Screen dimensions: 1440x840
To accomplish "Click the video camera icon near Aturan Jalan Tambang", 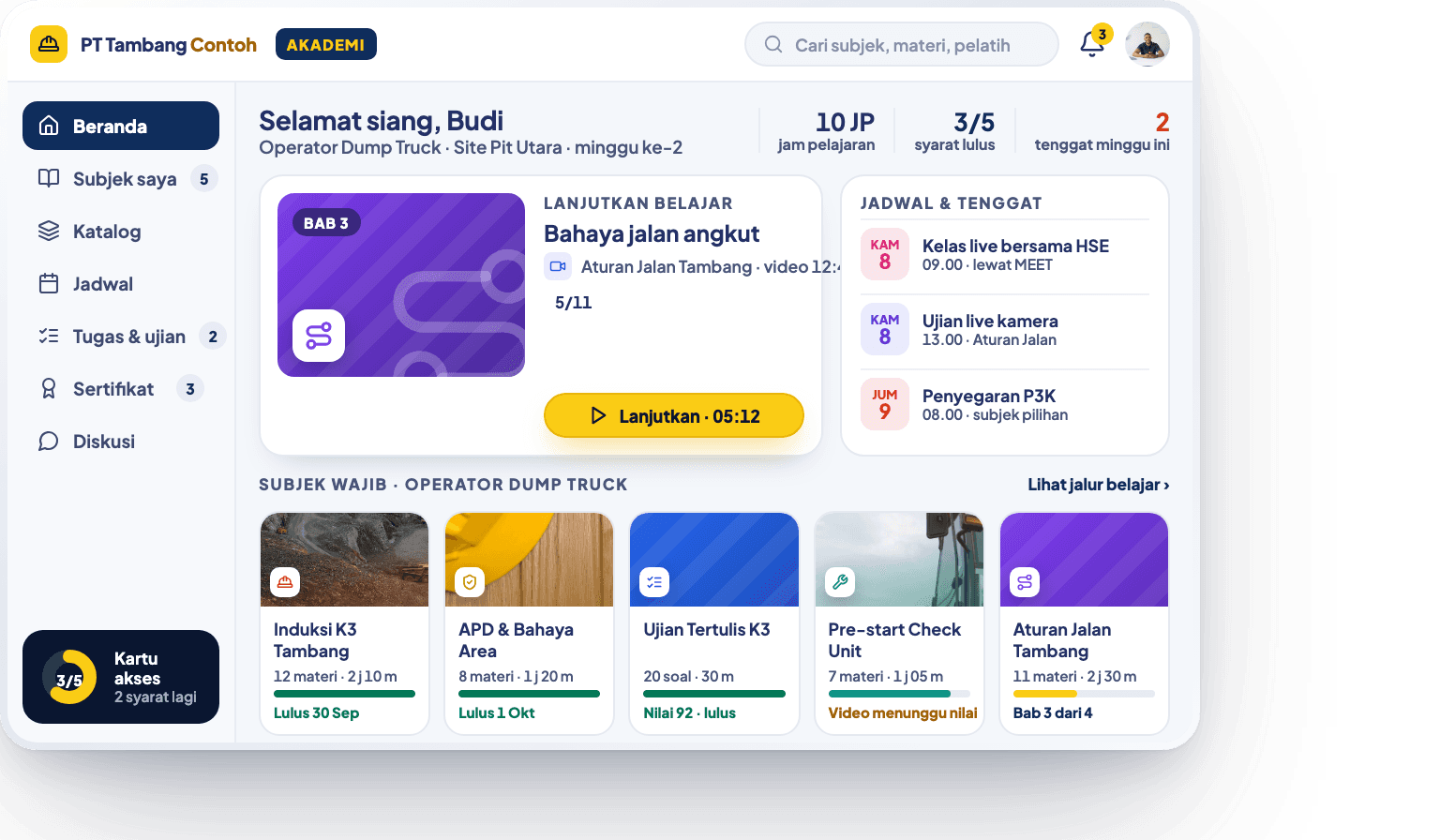I will (558, 266).
